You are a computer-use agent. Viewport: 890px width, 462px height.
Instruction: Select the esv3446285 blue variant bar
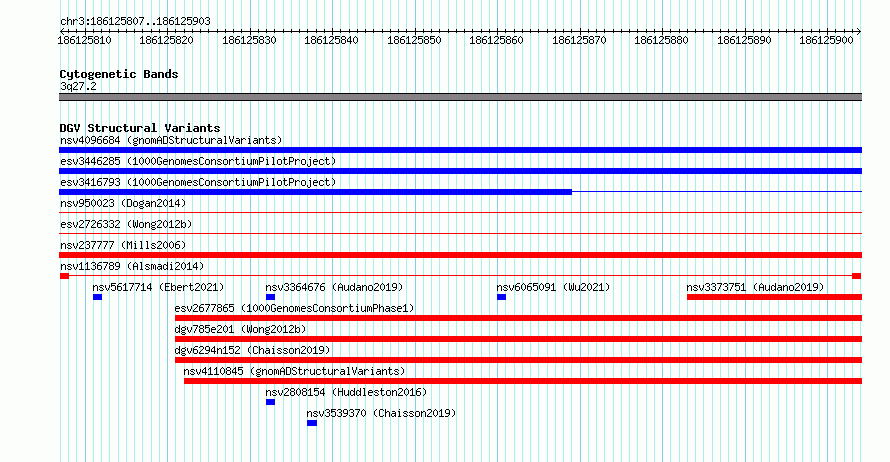[x=460, y=171]
